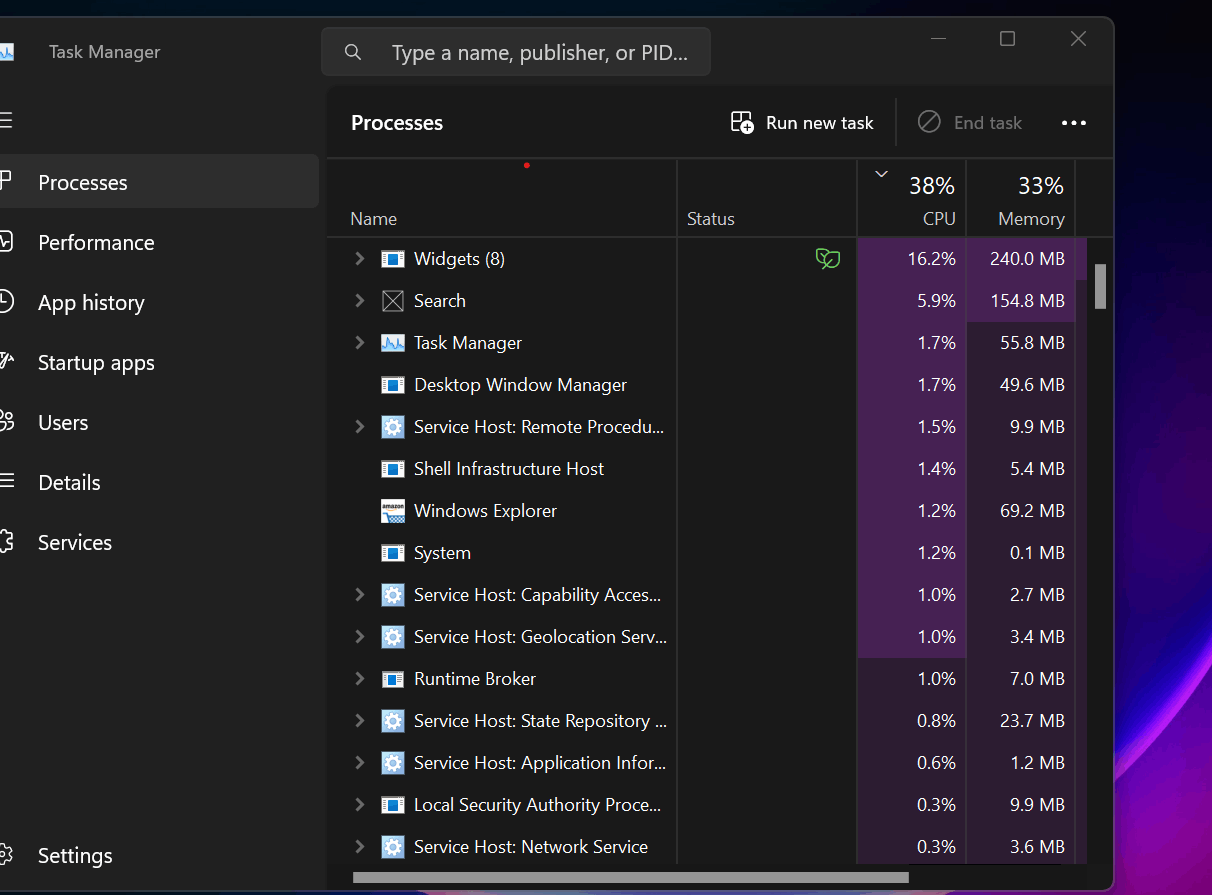Select the Windows Explorer process name
Screen dimensions: 1212x895
[x=485, y=511]
